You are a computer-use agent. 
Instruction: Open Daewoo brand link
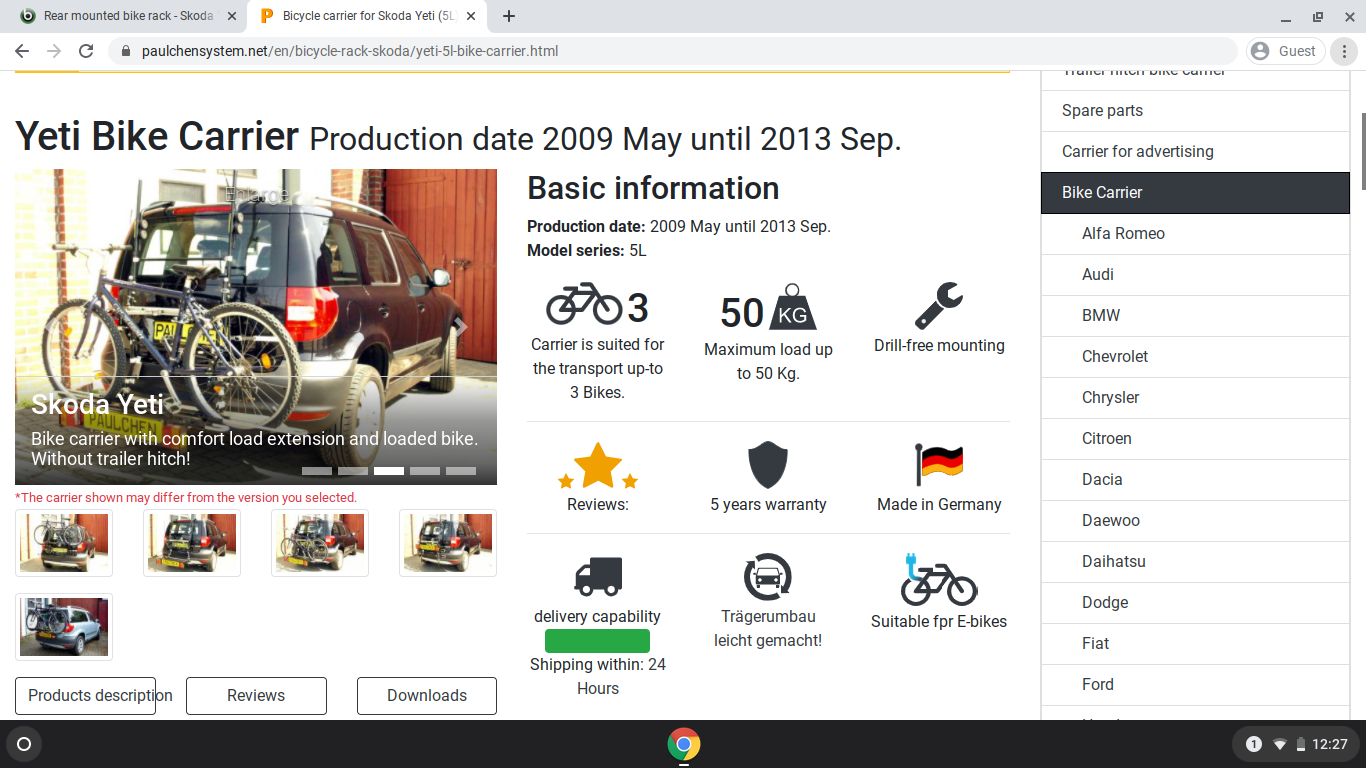click(x=1195, y=521)
